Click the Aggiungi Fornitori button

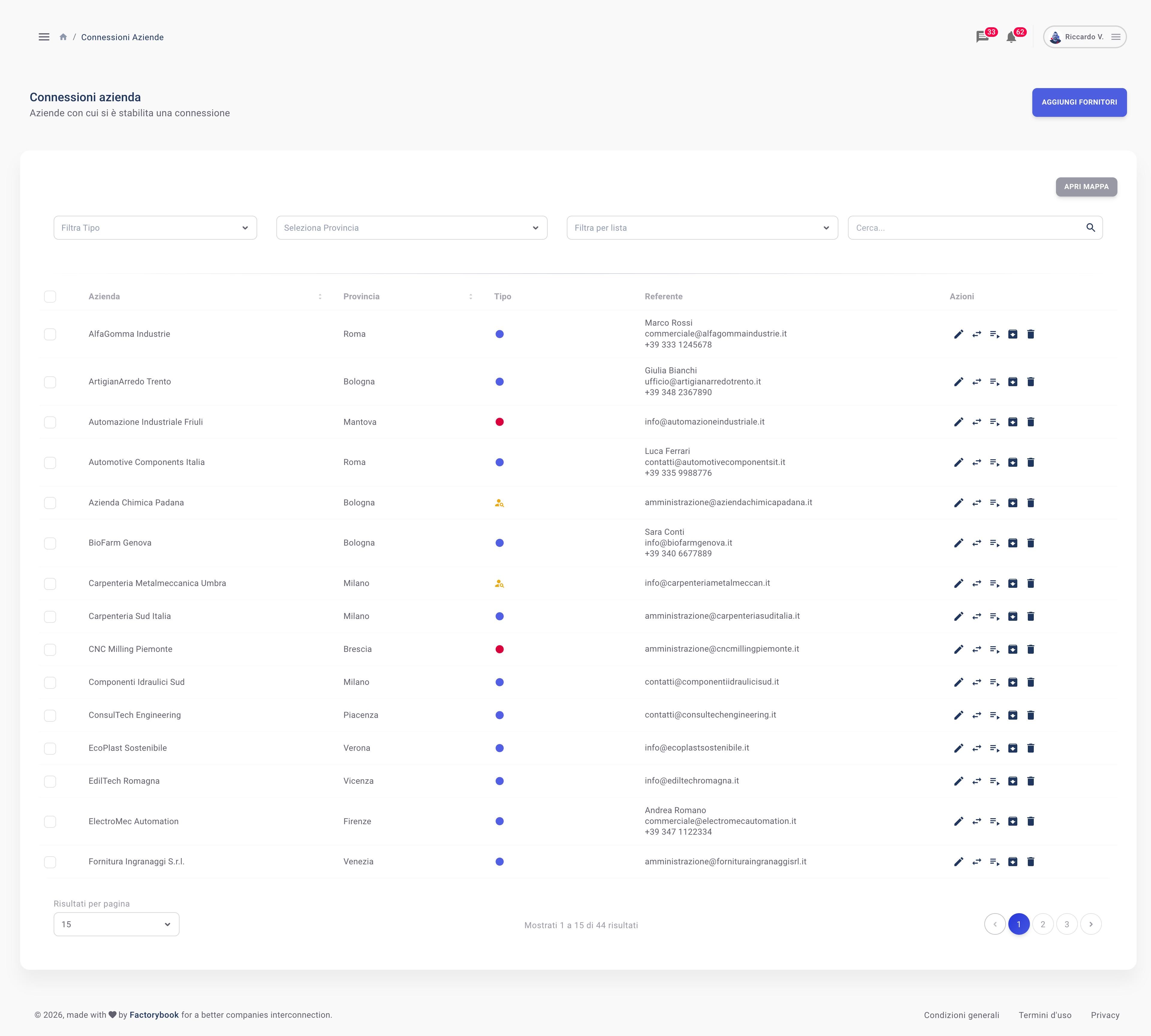click(1079, 102)
